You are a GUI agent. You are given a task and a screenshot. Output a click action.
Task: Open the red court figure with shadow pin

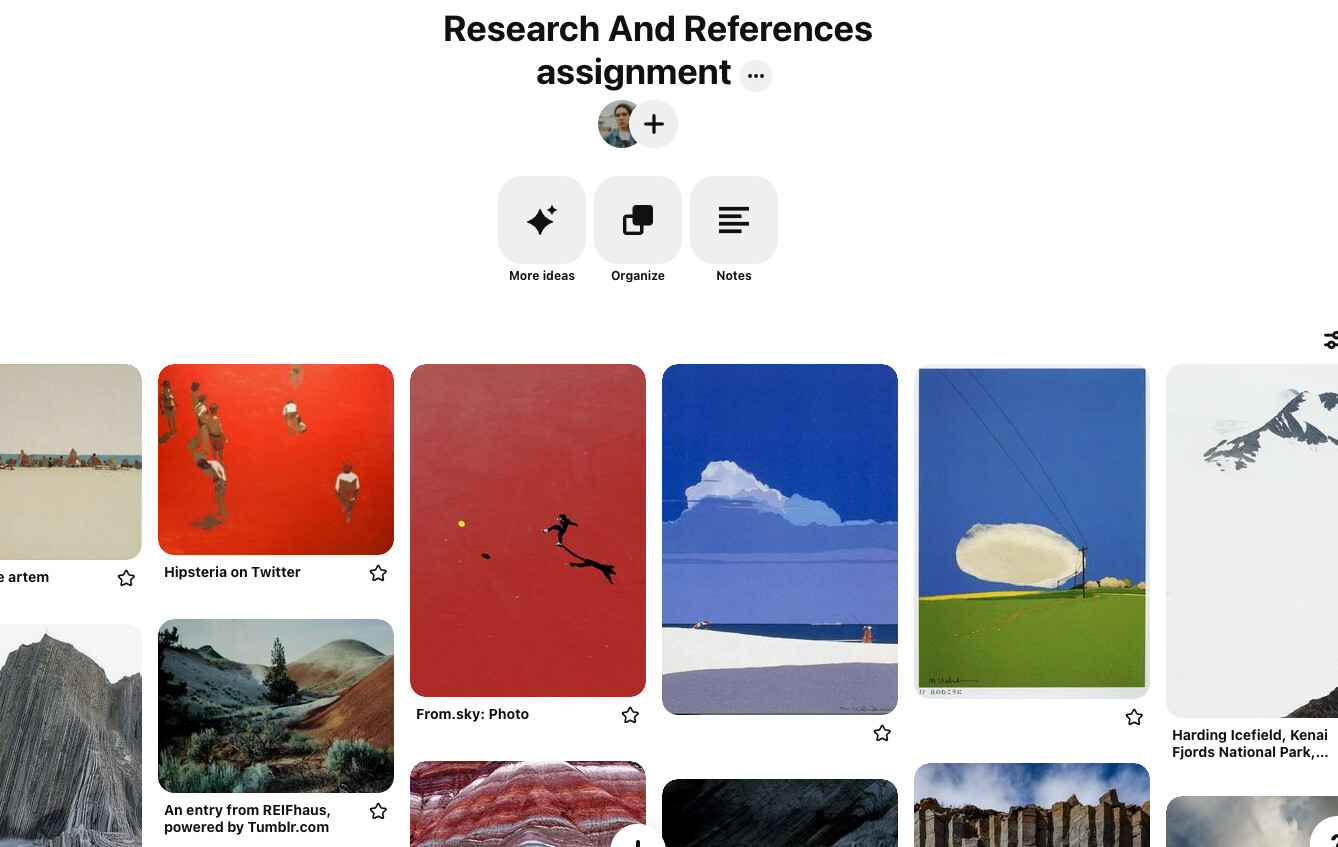click(x=528, y=530)
